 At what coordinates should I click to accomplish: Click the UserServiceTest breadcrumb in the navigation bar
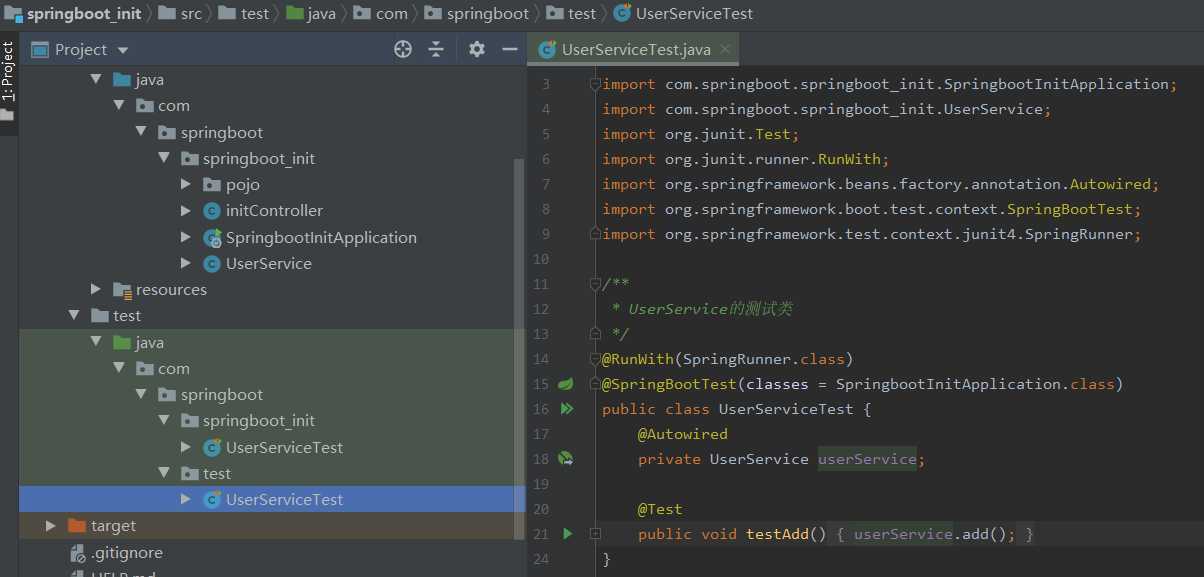tap(683, 13)
